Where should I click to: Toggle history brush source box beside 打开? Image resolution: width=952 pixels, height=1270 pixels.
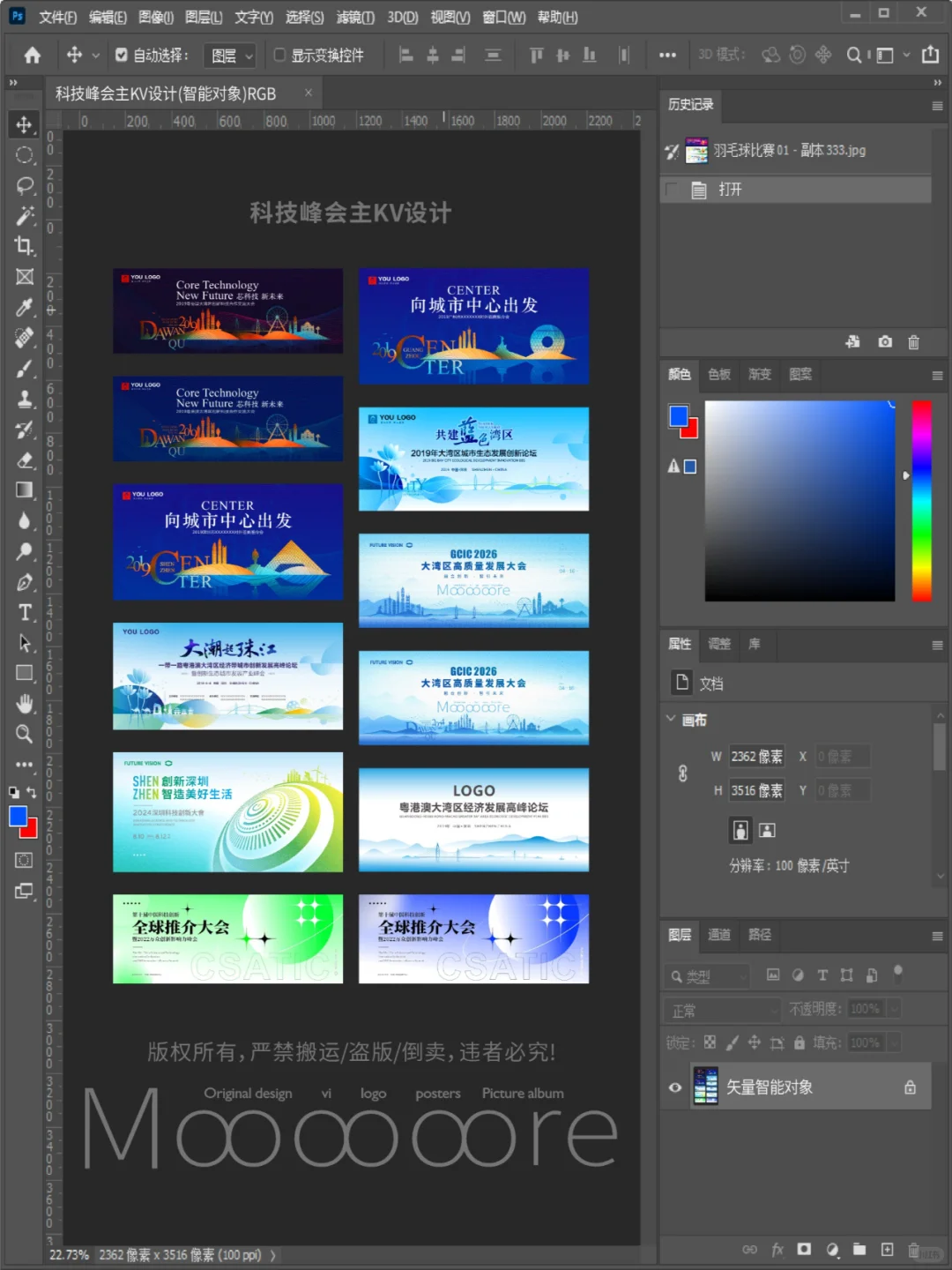[672, 190]
